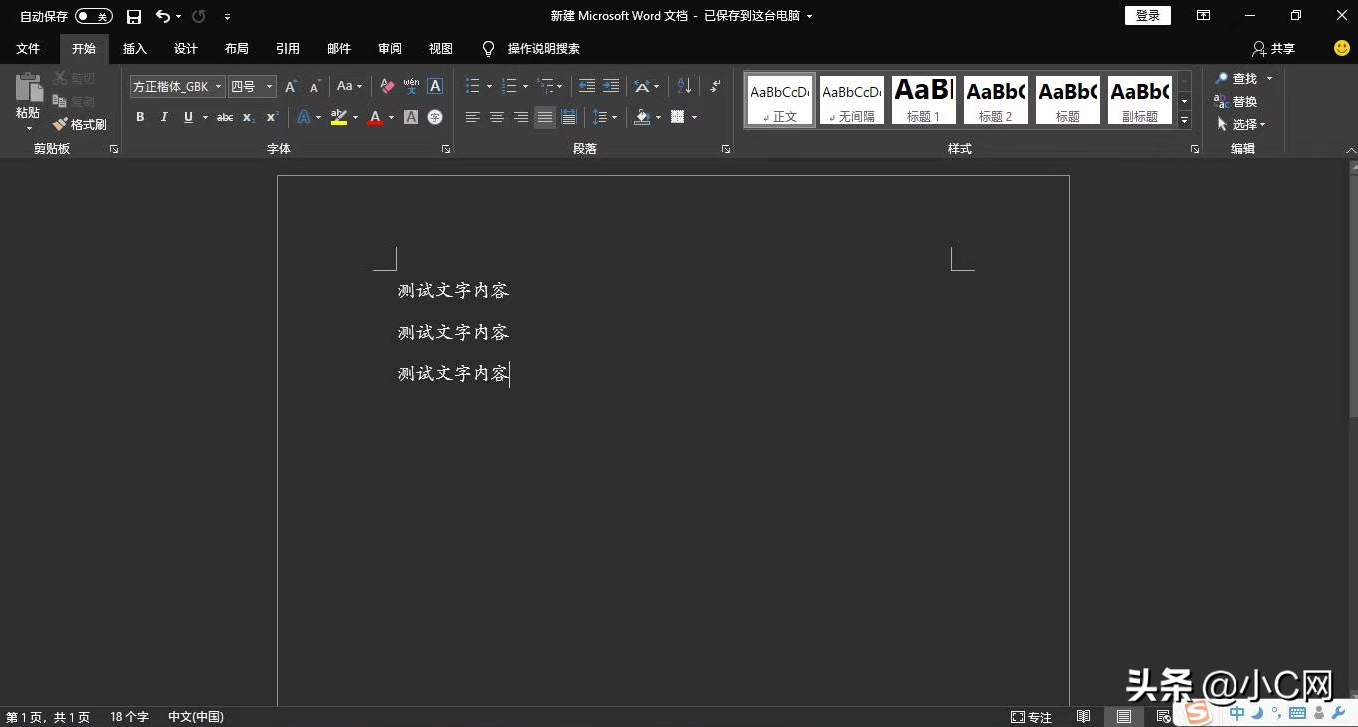Screen dimensions: 1358x727
Task: Click the Format Painter (格式刷) brush
Action: 80,125
